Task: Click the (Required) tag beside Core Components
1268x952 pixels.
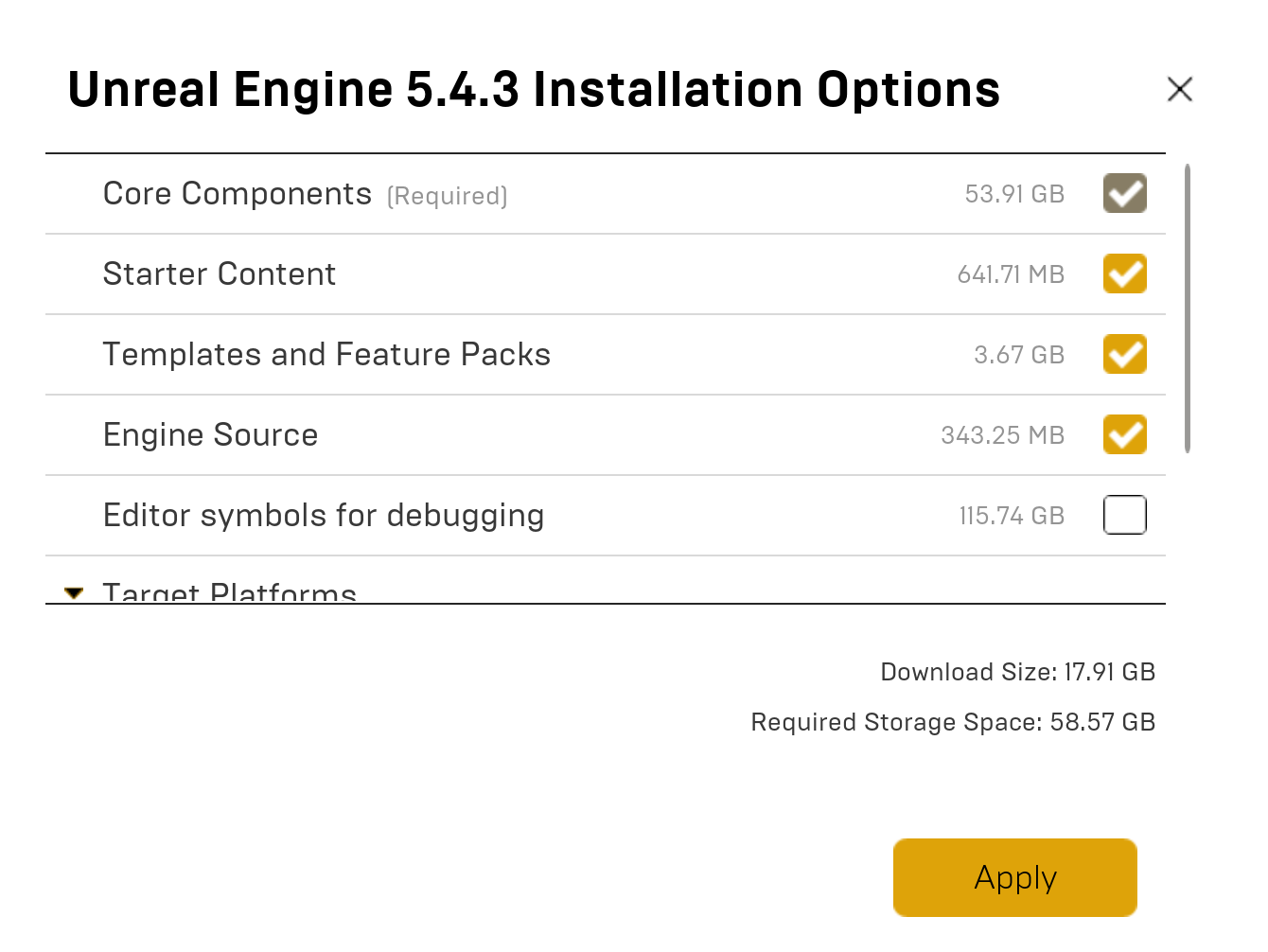Action: click(x=447, y=196)
